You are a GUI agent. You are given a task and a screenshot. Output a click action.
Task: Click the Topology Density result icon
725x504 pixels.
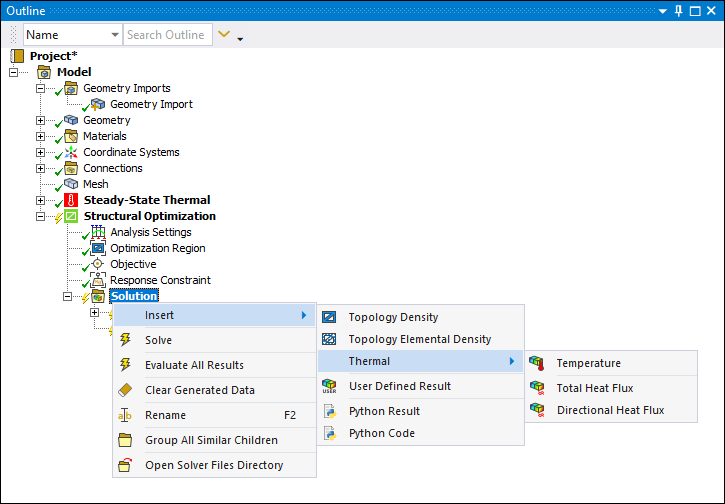[329, 317]
